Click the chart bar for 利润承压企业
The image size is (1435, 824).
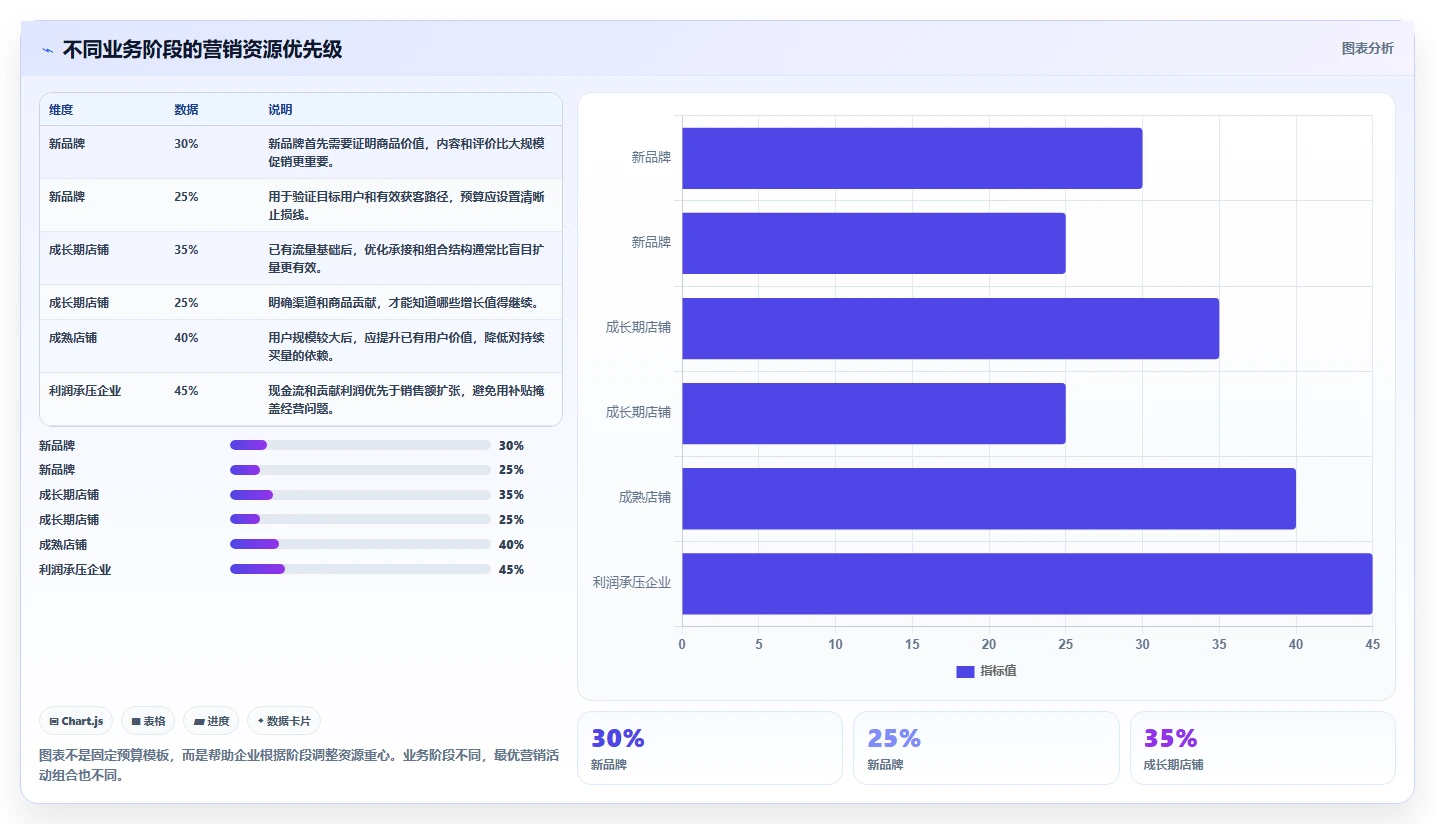[x=1027, y=584]
